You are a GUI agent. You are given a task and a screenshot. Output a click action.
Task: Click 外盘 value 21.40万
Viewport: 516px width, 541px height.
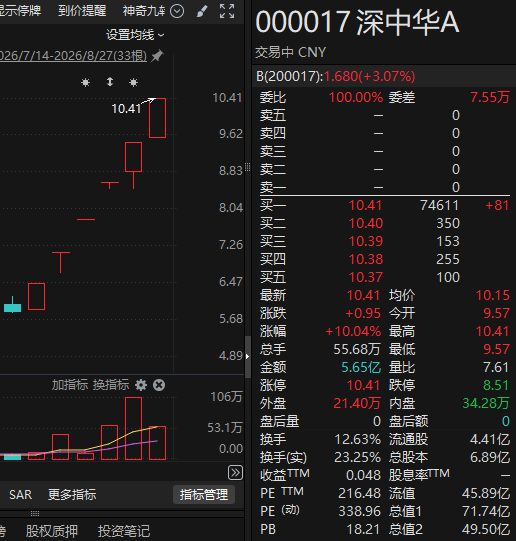pyautogui.click(x=357, y=403)
